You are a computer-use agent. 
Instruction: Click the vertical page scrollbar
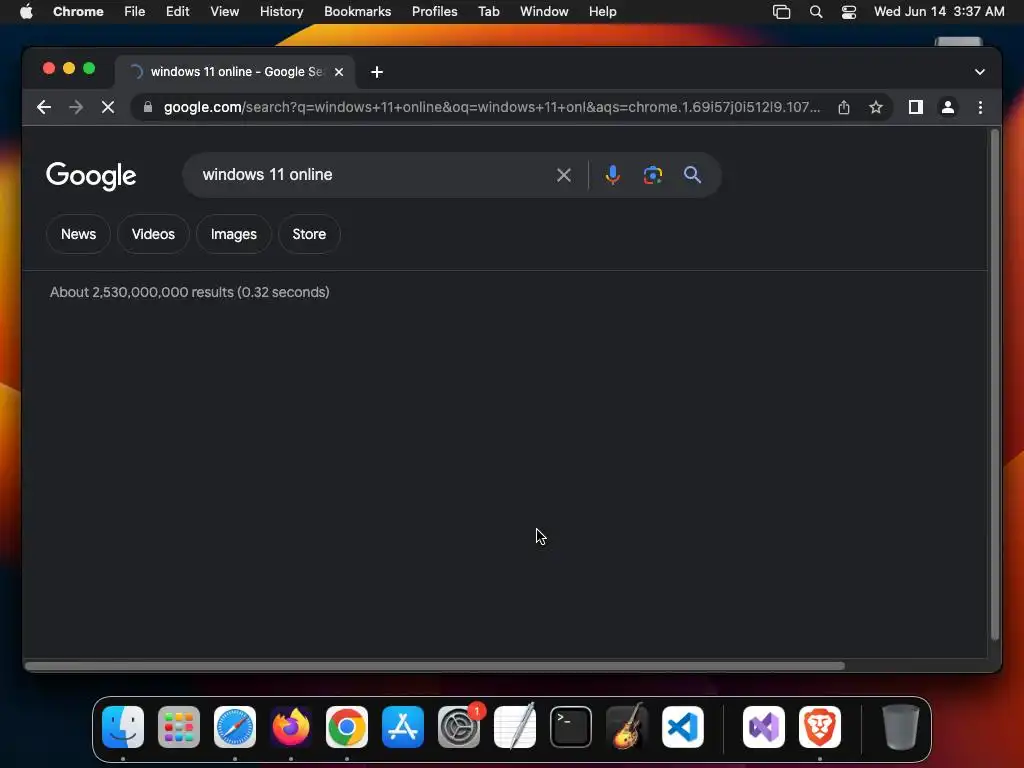[x=995, y=385]
